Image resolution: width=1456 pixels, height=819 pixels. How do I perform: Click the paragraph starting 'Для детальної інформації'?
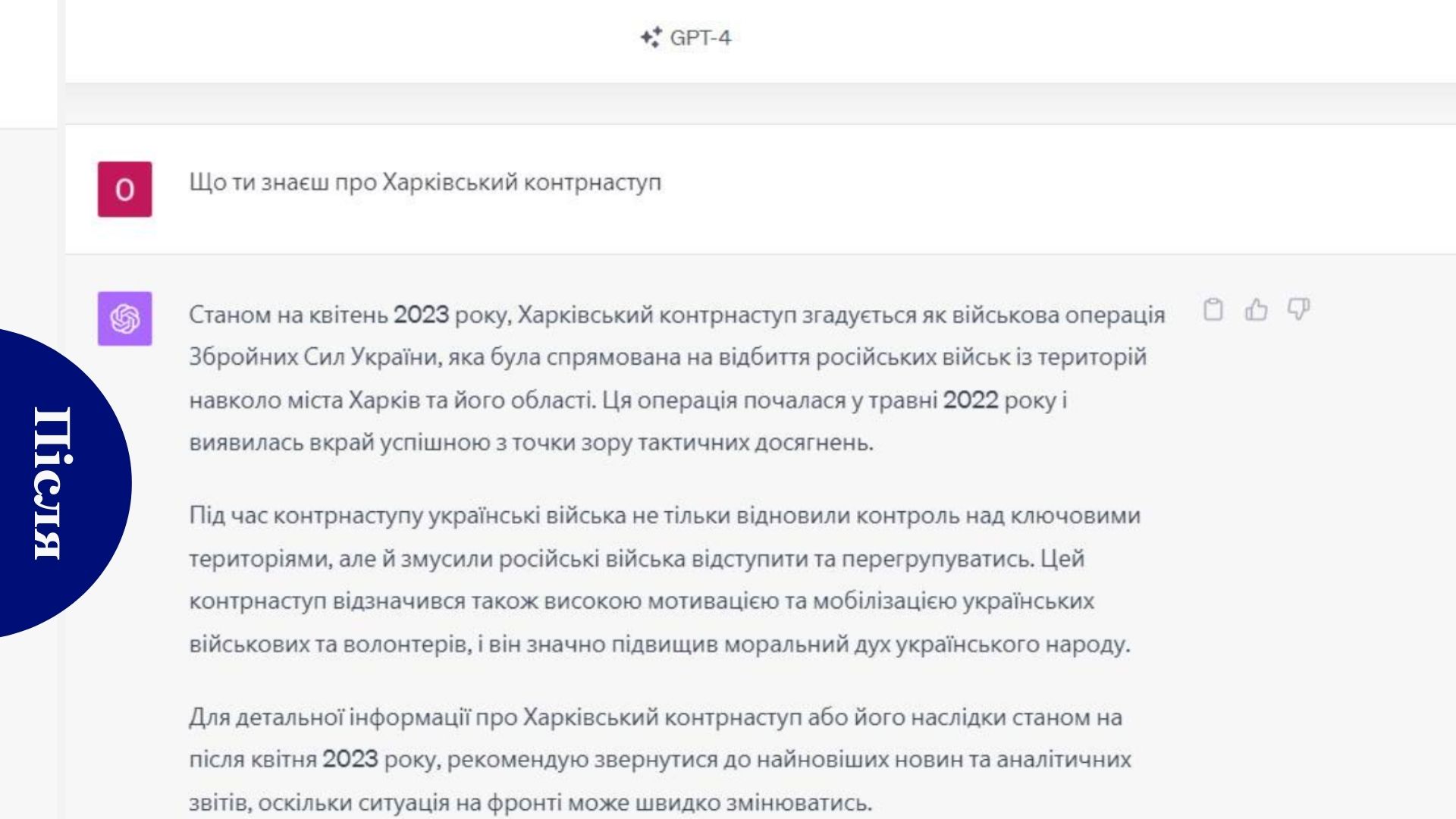click(x=660, y=760)
